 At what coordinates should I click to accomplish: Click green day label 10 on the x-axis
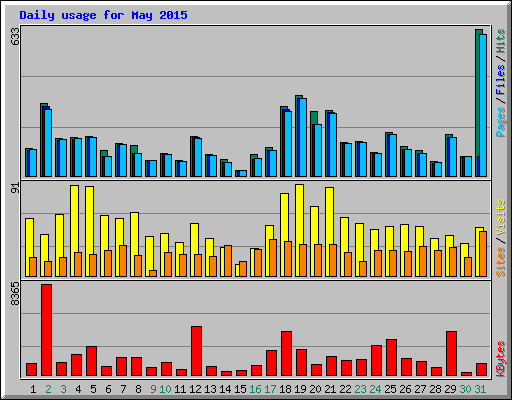pyautogui.click(x=165, y=389)
